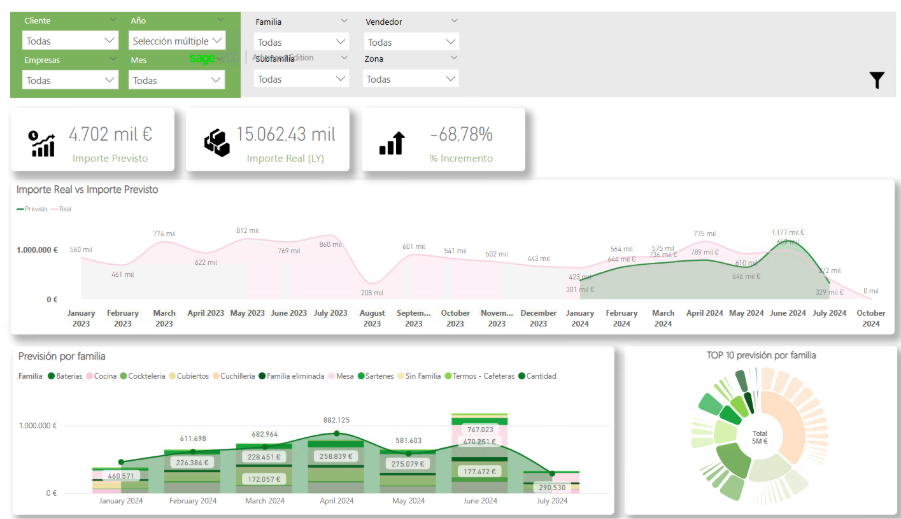Collapse the Año slicer header chevron
901x519 pixels.
coord(220,20)
